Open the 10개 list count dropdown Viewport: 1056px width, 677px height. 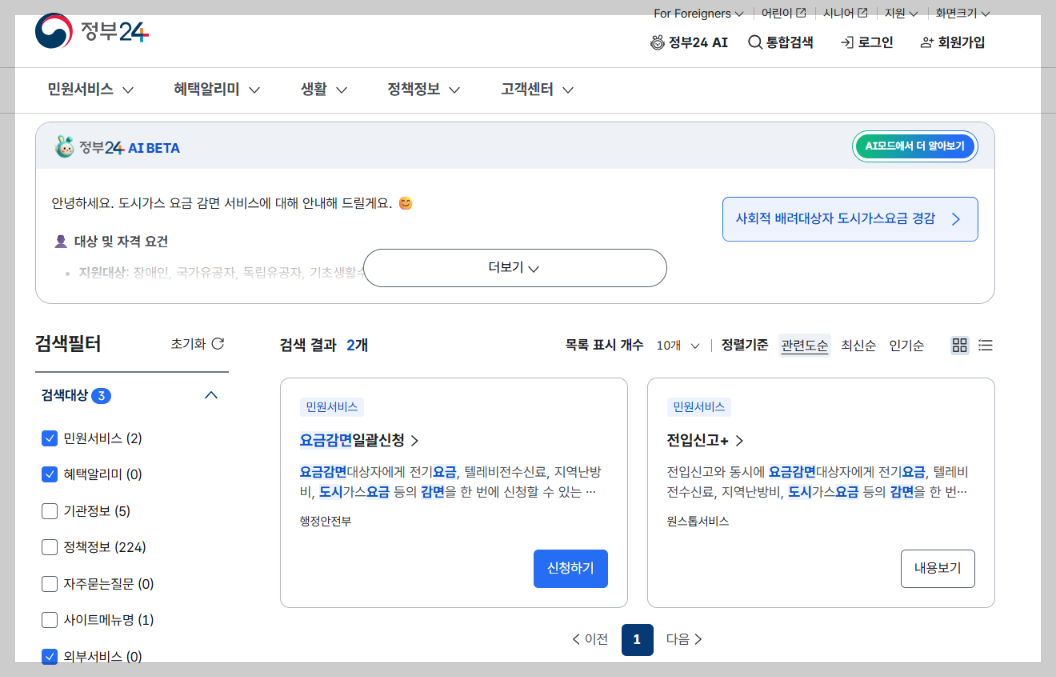[678, 346]
